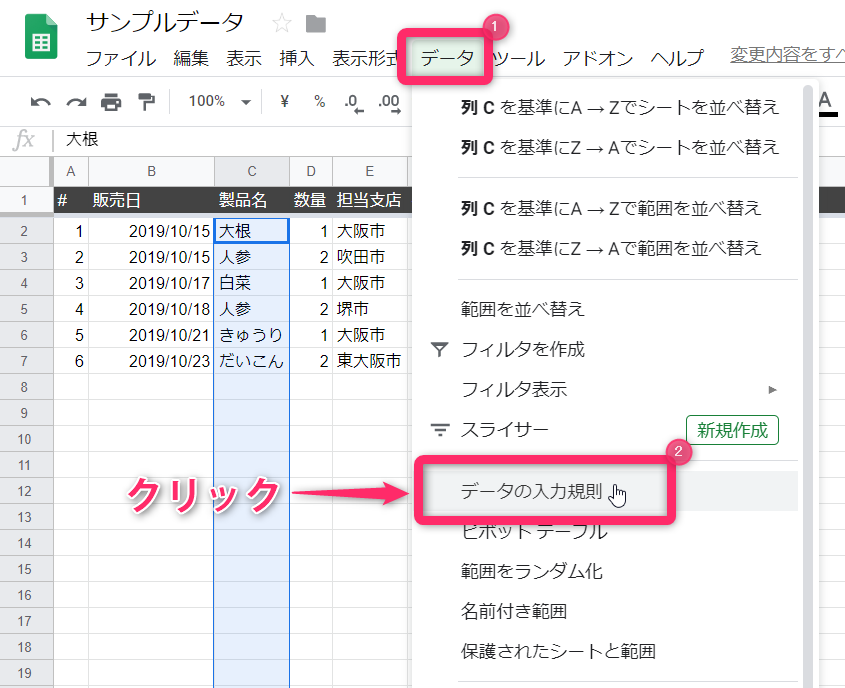Open the 100% zoom dropdown
This screenshot has width=845, height=688.
pos(219,101)
